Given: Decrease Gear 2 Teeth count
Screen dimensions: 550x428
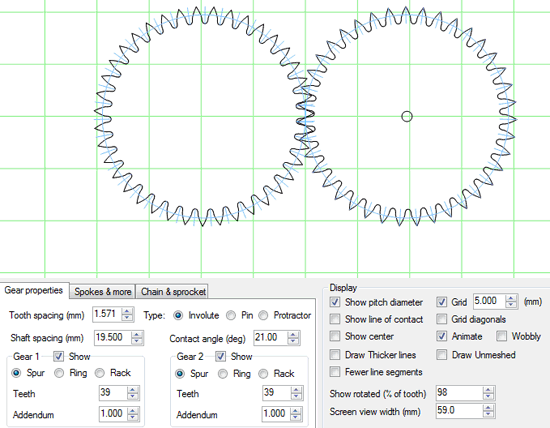Looking at the screenshot, I should [296, 396].
